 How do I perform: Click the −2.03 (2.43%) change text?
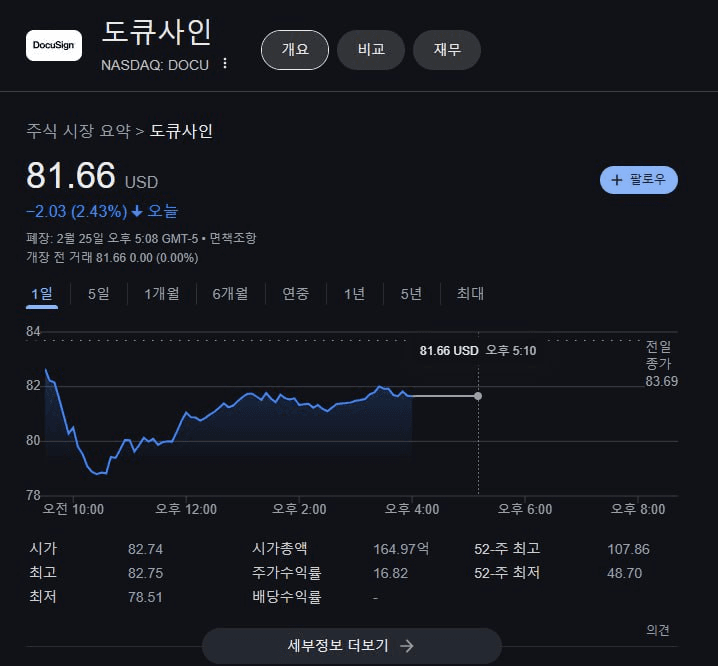pyautogui.click(x=77, y=212)
